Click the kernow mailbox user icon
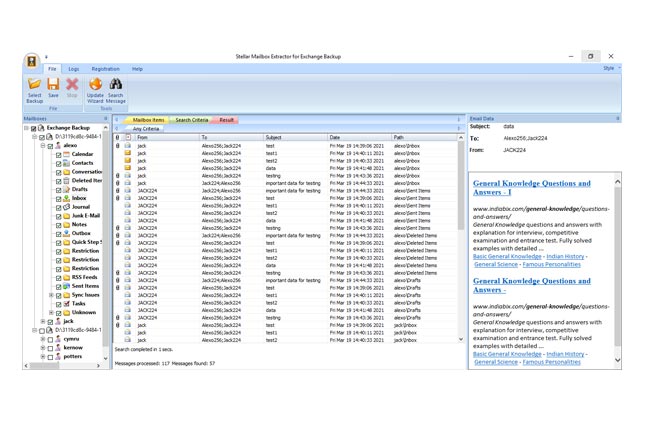Viewport: 645px width, 421px height. pyautogui.click(x=58, y=347)
